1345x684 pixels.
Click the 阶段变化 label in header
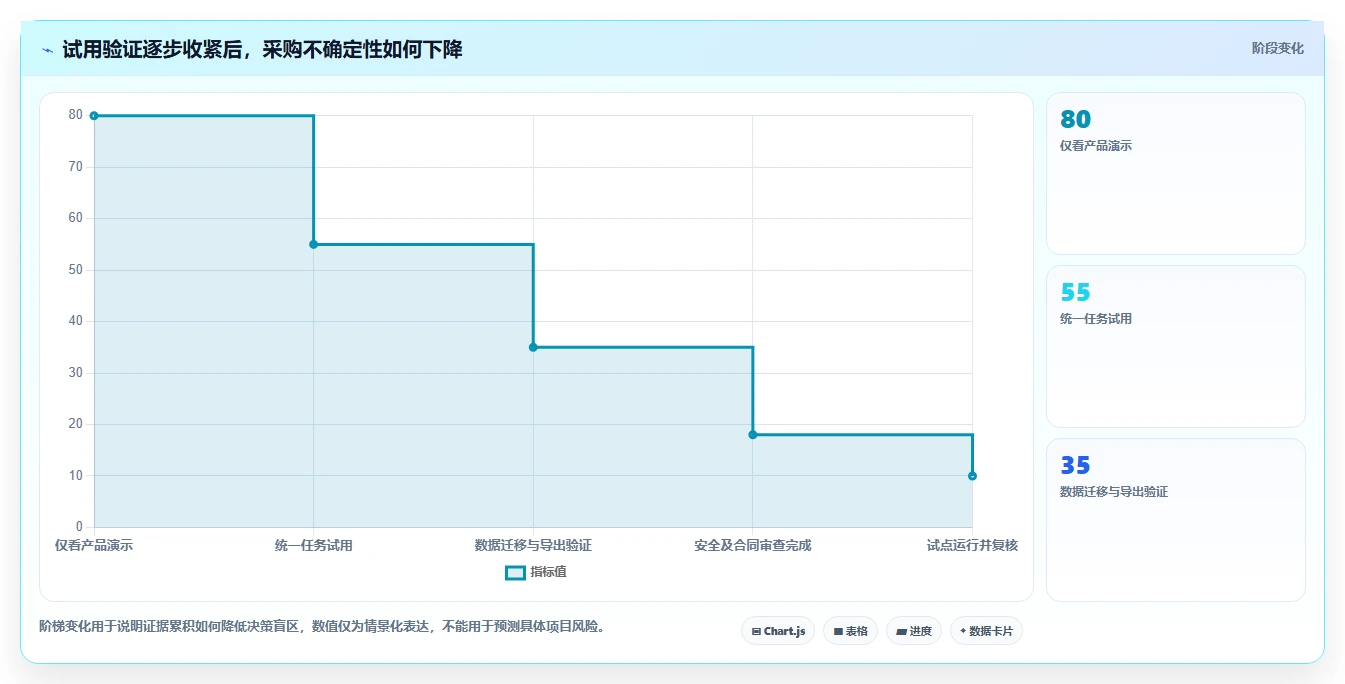click(1277, 48)
